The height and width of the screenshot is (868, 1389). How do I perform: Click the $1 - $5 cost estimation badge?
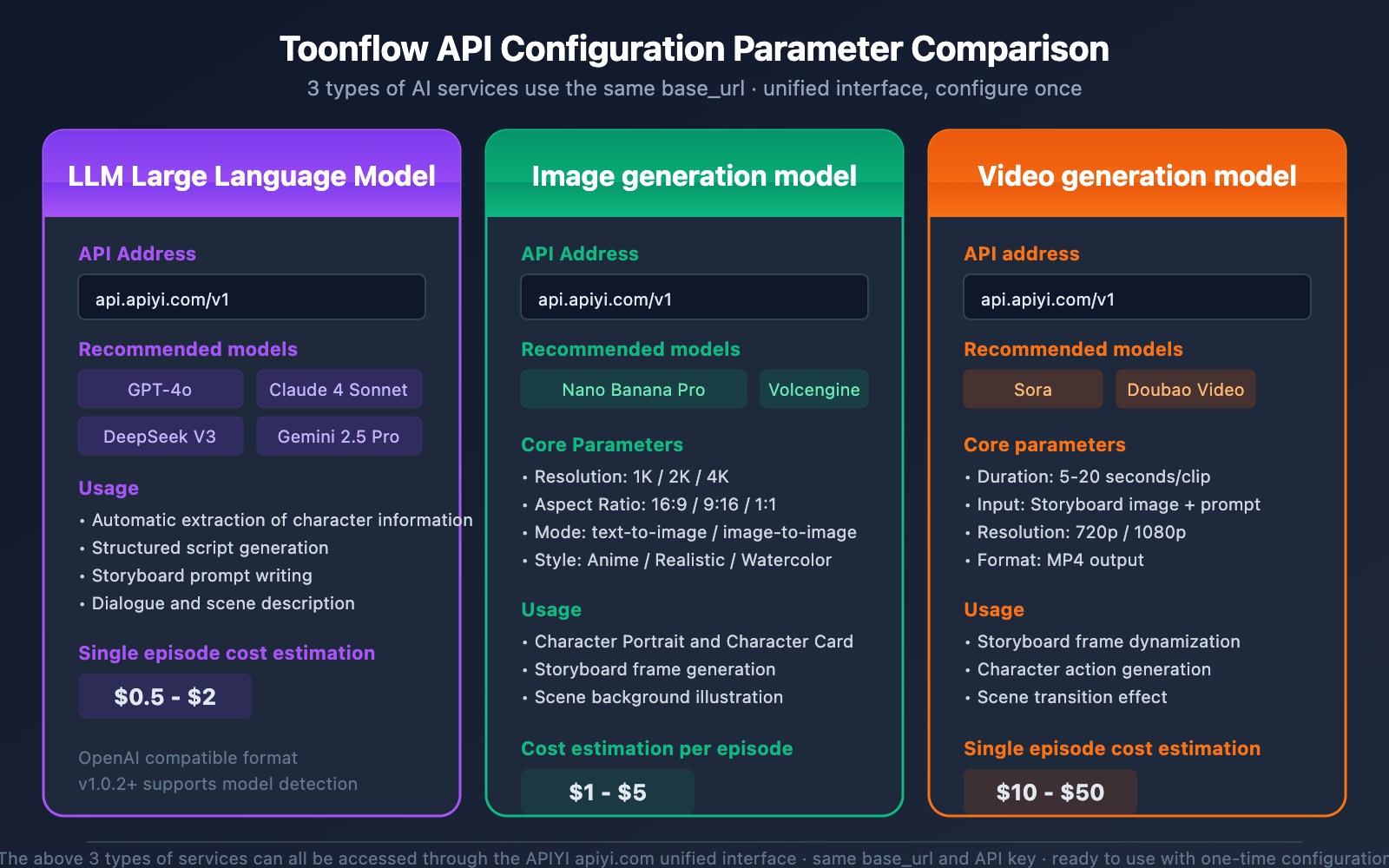pos(606,791)
